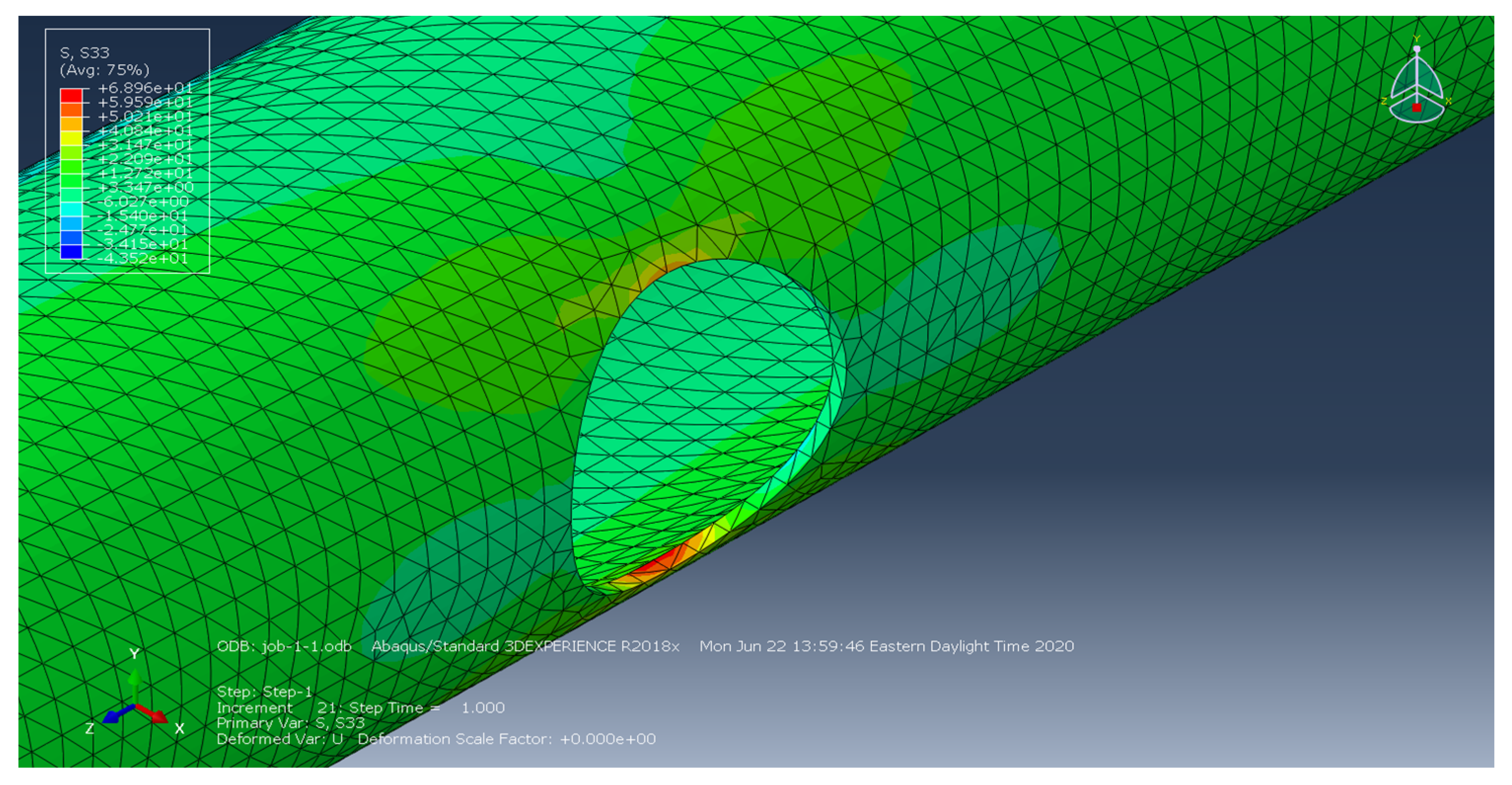This screenshot has height=785, width=1512.
Task: Click the yellow Z label on the 3D compass
Action: [1383, 101]
